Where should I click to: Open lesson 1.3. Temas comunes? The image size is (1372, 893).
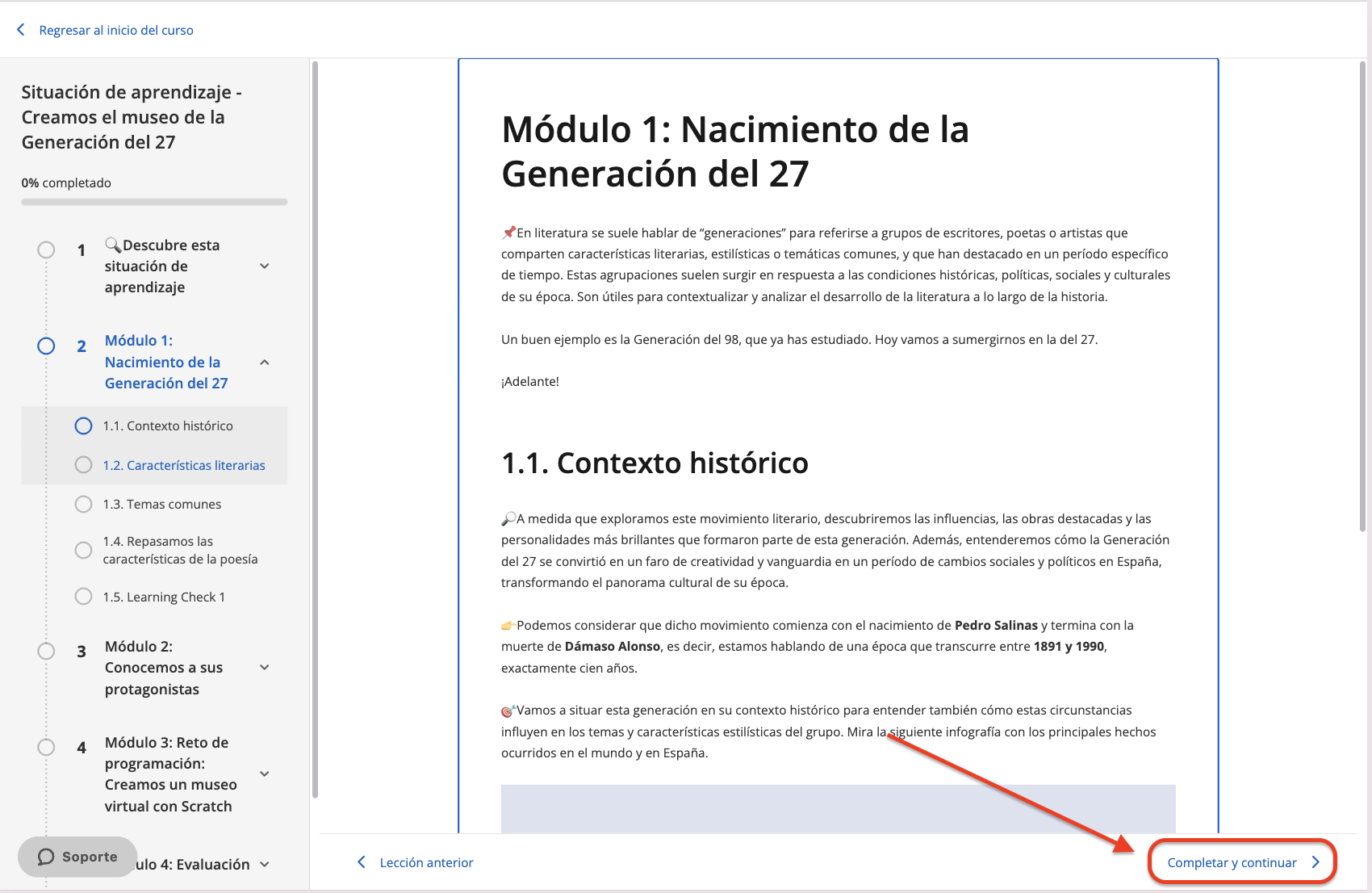click(162, 504)
